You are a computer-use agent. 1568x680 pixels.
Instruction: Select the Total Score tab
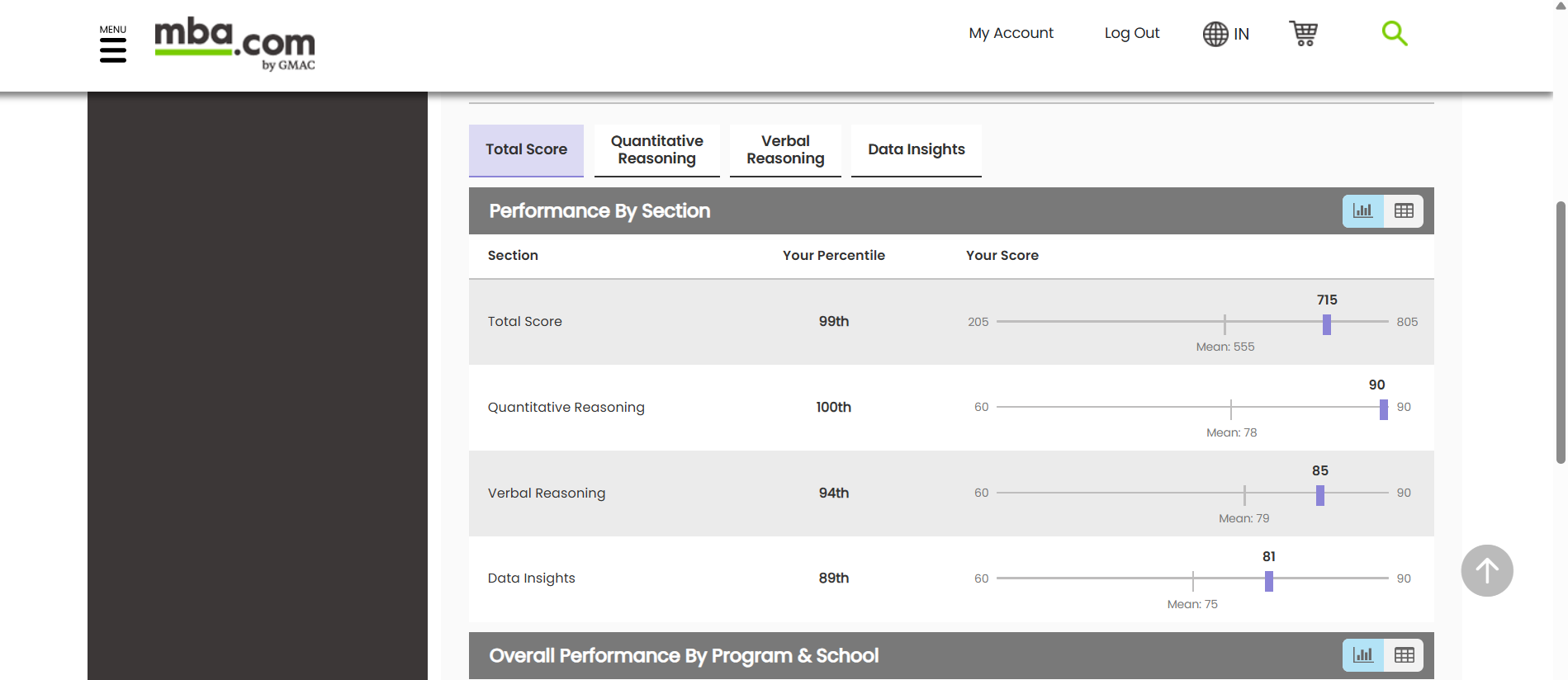pos(526,150)
